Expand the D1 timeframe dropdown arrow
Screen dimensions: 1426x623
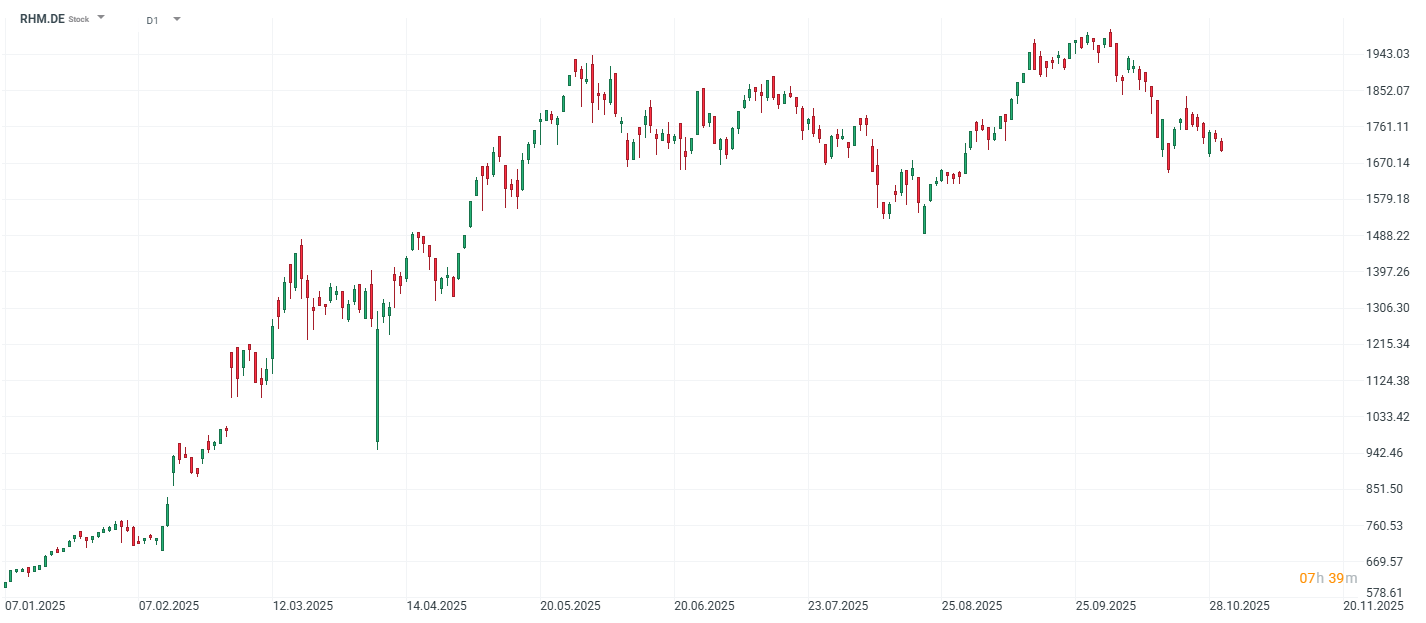point(177,19)
